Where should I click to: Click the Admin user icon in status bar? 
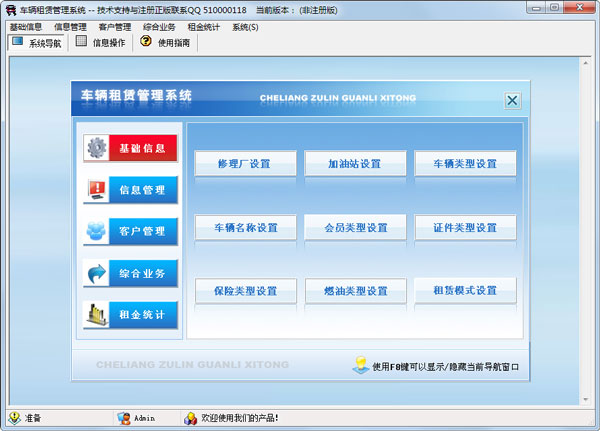click(124, 418)
